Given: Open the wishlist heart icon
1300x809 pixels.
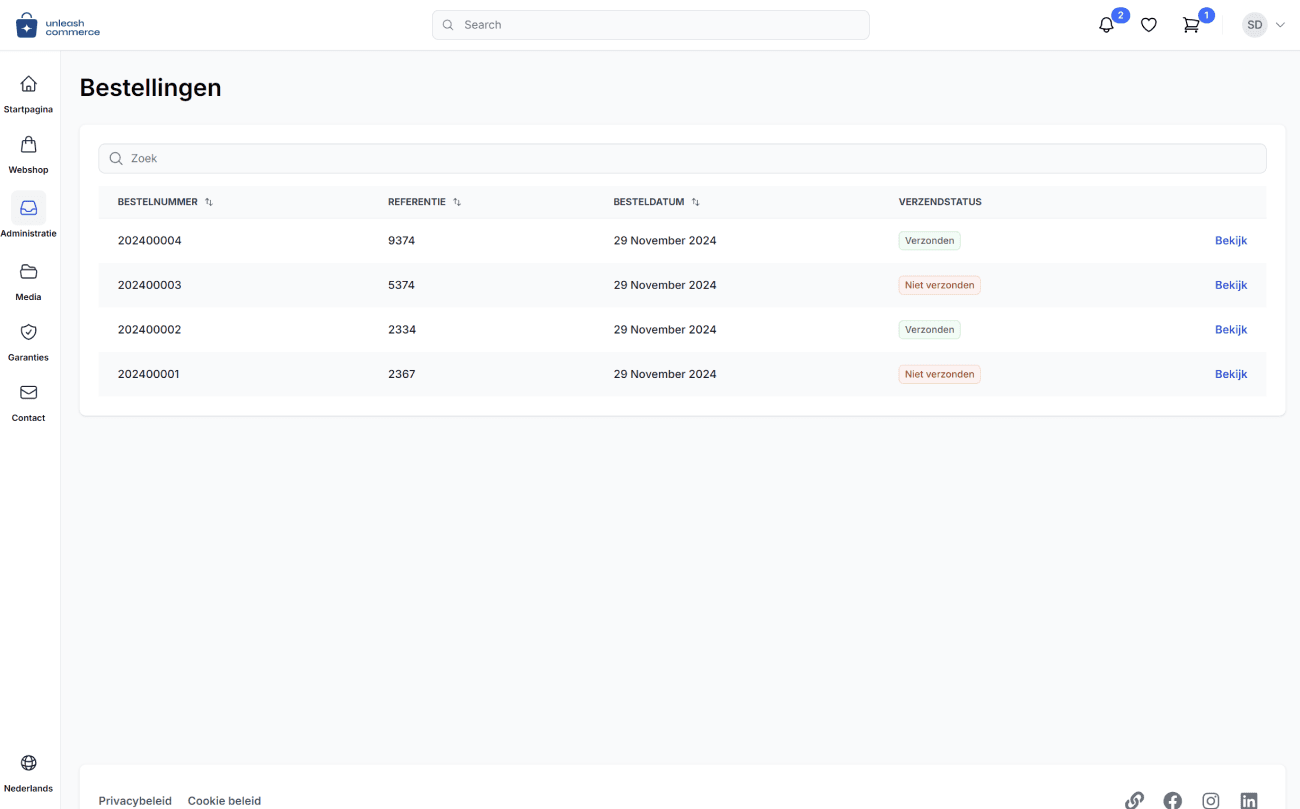Looking at the screenshot, I should click(x=1149, y=25).
